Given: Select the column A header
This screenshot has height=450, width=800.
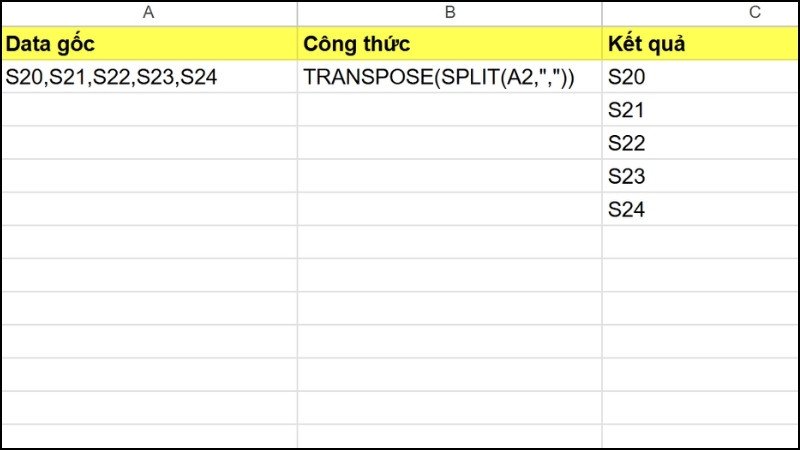Looking at the screenshot, I should click(148, 13).
